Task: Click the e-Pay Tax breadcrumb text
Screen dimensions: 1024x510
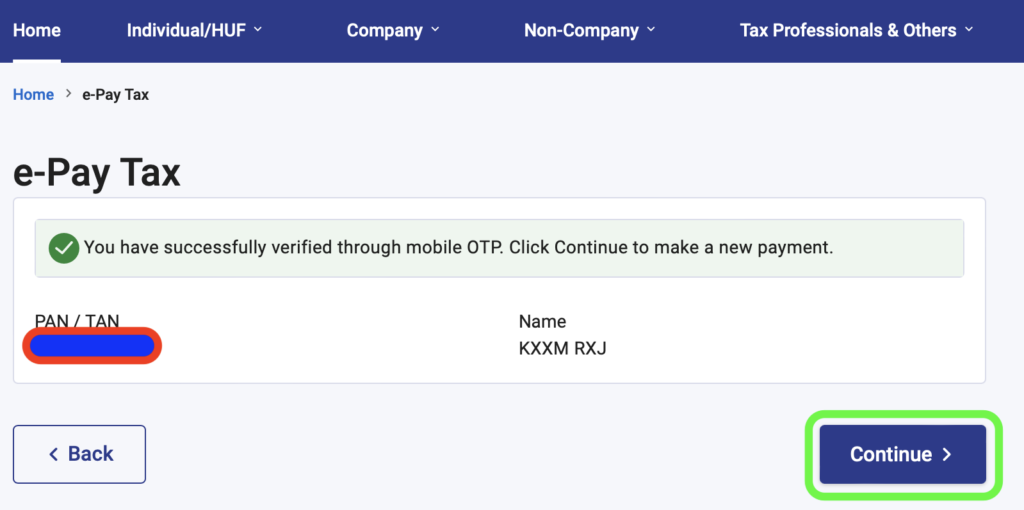Action: (116, 95)
